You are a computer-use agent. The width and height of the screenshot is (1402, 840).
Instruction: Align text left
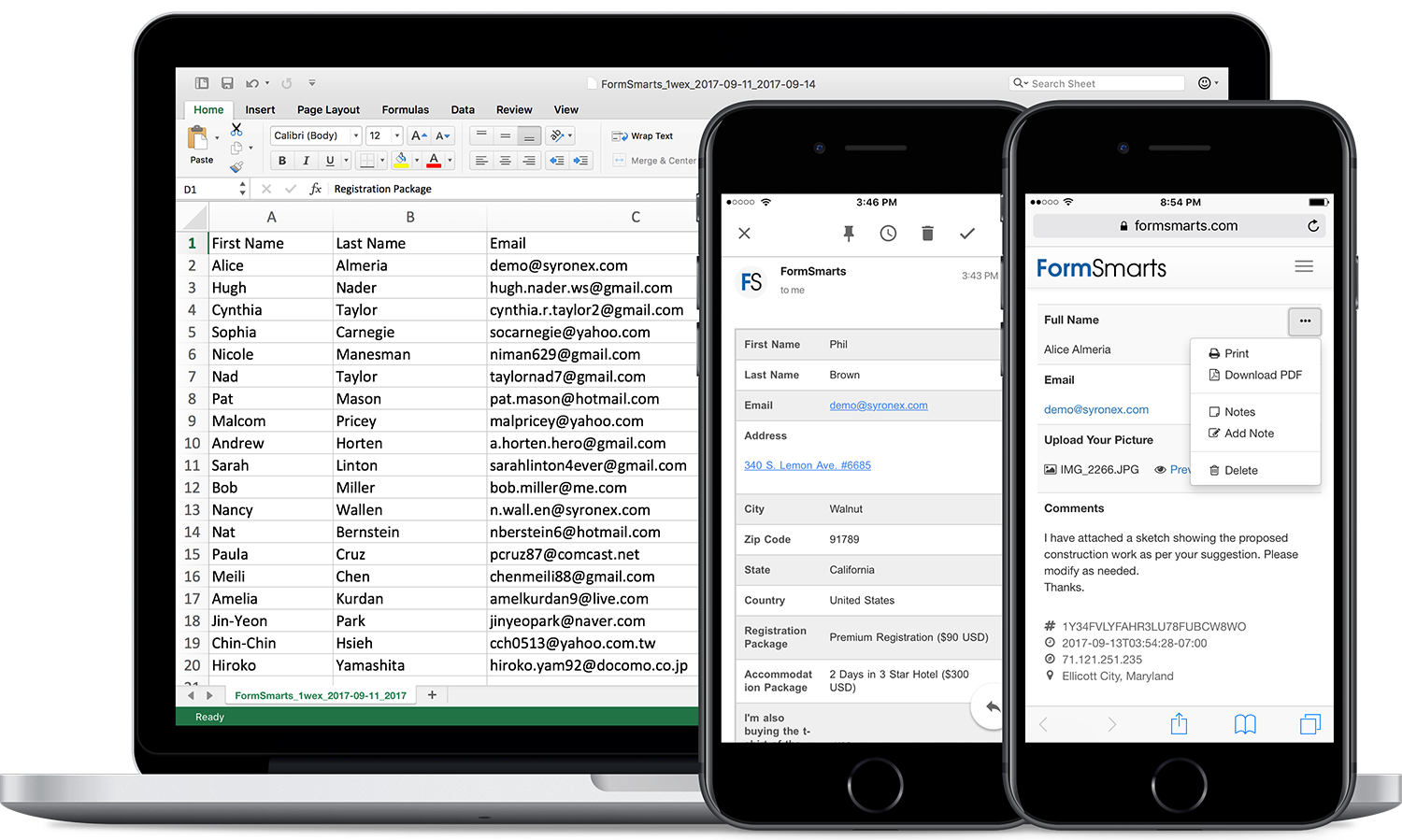tap(481, 161)
